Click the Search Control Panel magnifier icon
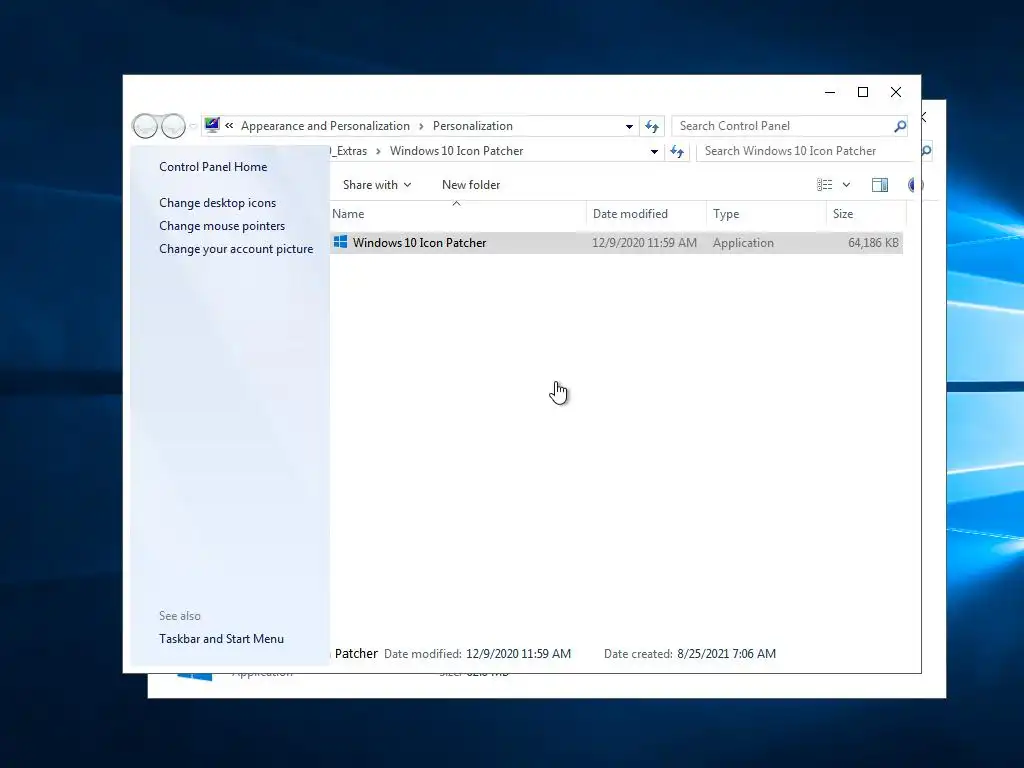Viewport: 1024px width, 768px height. [901, 126]
